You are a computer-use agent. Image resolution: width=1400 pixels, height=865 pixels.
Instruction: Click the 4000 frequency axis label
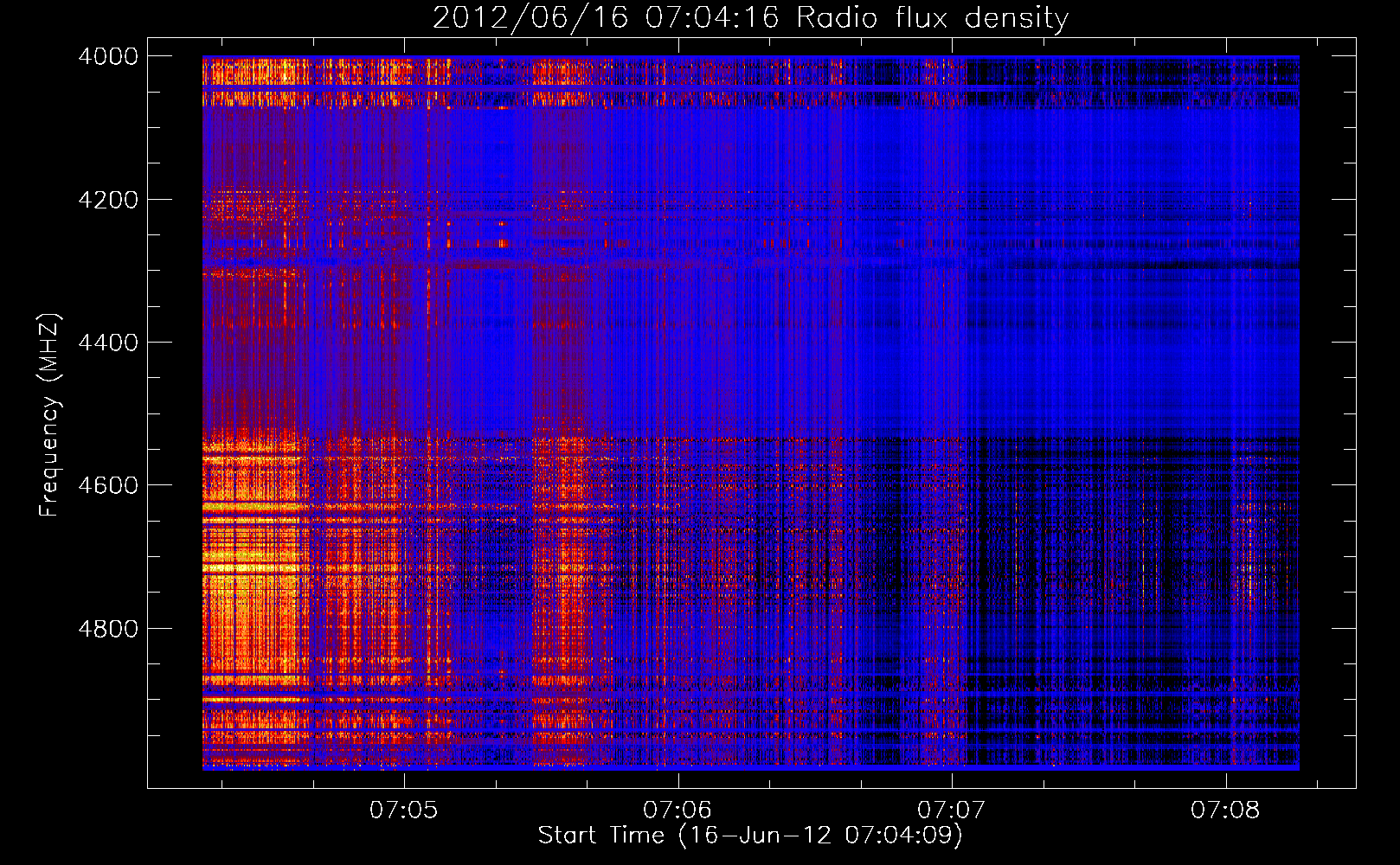click(107, 56)
